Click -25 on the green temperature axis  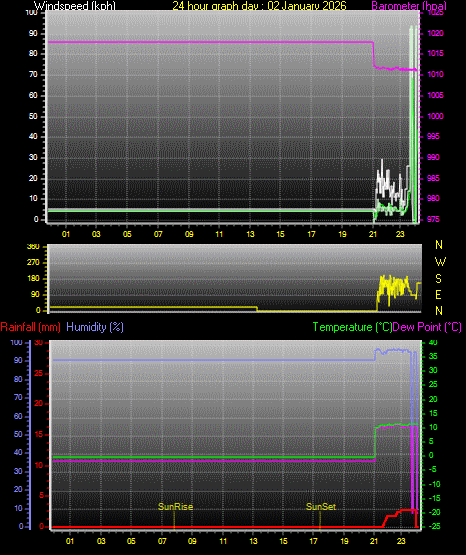coord(435,526)
